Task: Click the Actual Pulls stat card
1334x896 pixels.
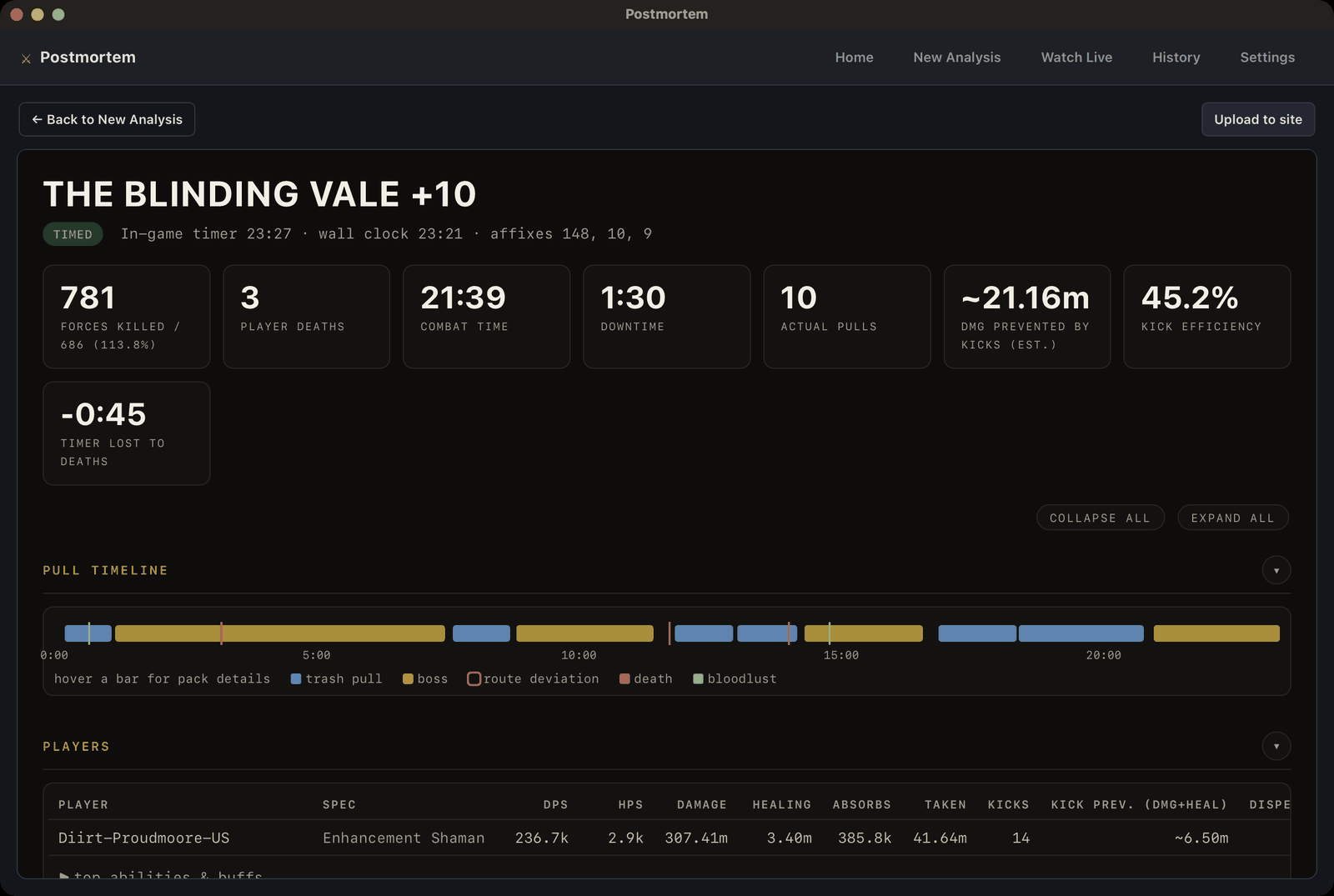Action: tap(847, 317)
